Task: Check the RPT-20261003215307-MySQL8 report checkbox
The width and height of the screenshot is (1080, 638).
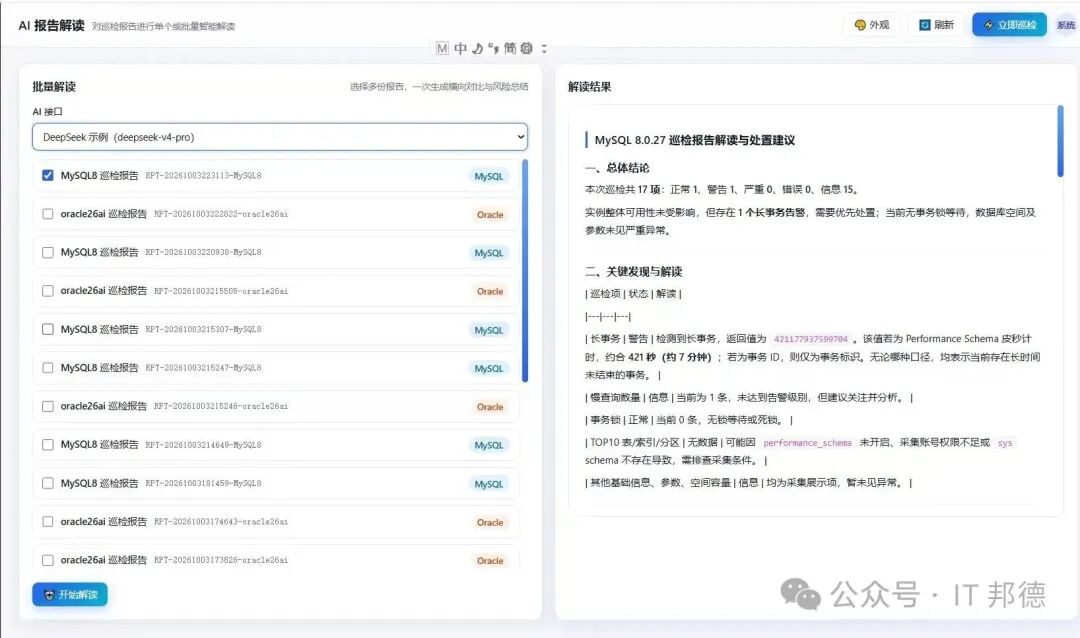Action: (x=48, y=329)
